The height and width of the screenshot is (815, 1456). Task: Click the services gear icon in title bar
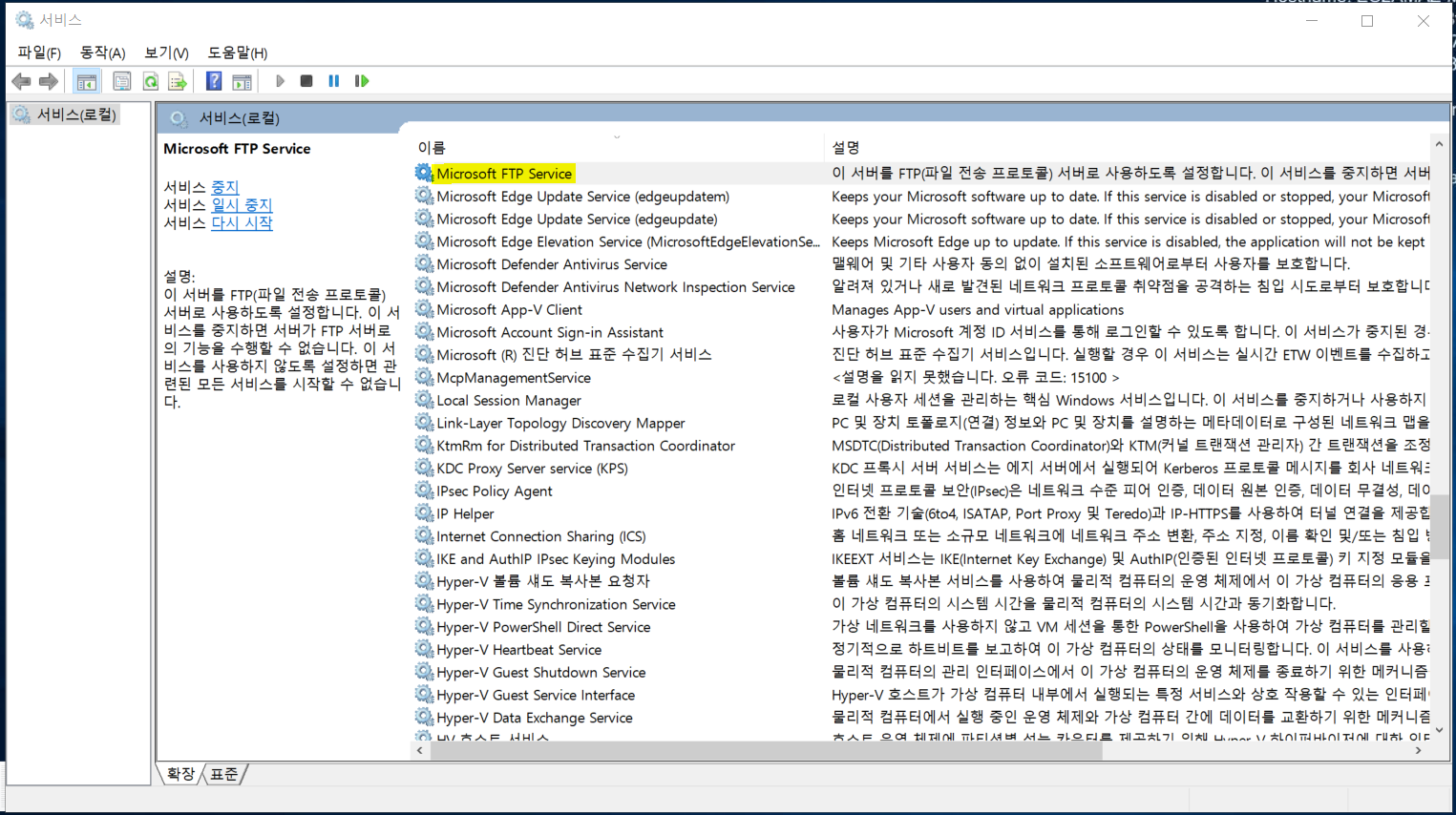pyautogui.click(x=24, y=20)
